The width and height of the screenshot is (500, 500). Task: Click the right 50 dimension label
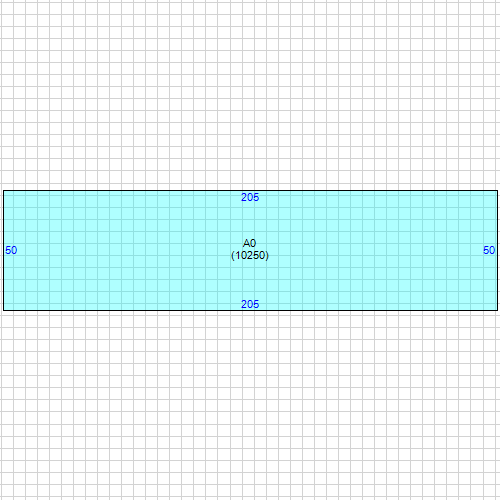click(x=489, y=250)
